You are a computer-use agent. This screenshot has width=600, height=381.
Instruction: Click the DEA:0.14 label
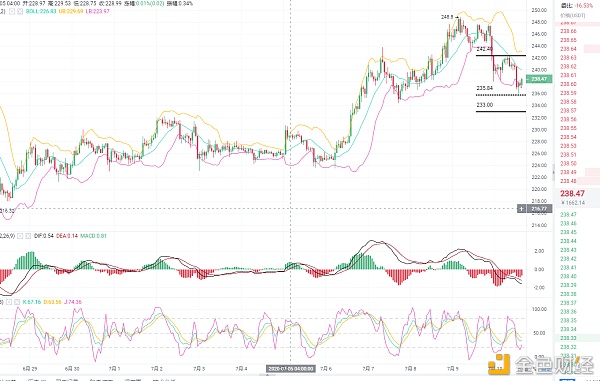(x=67, y=236)
